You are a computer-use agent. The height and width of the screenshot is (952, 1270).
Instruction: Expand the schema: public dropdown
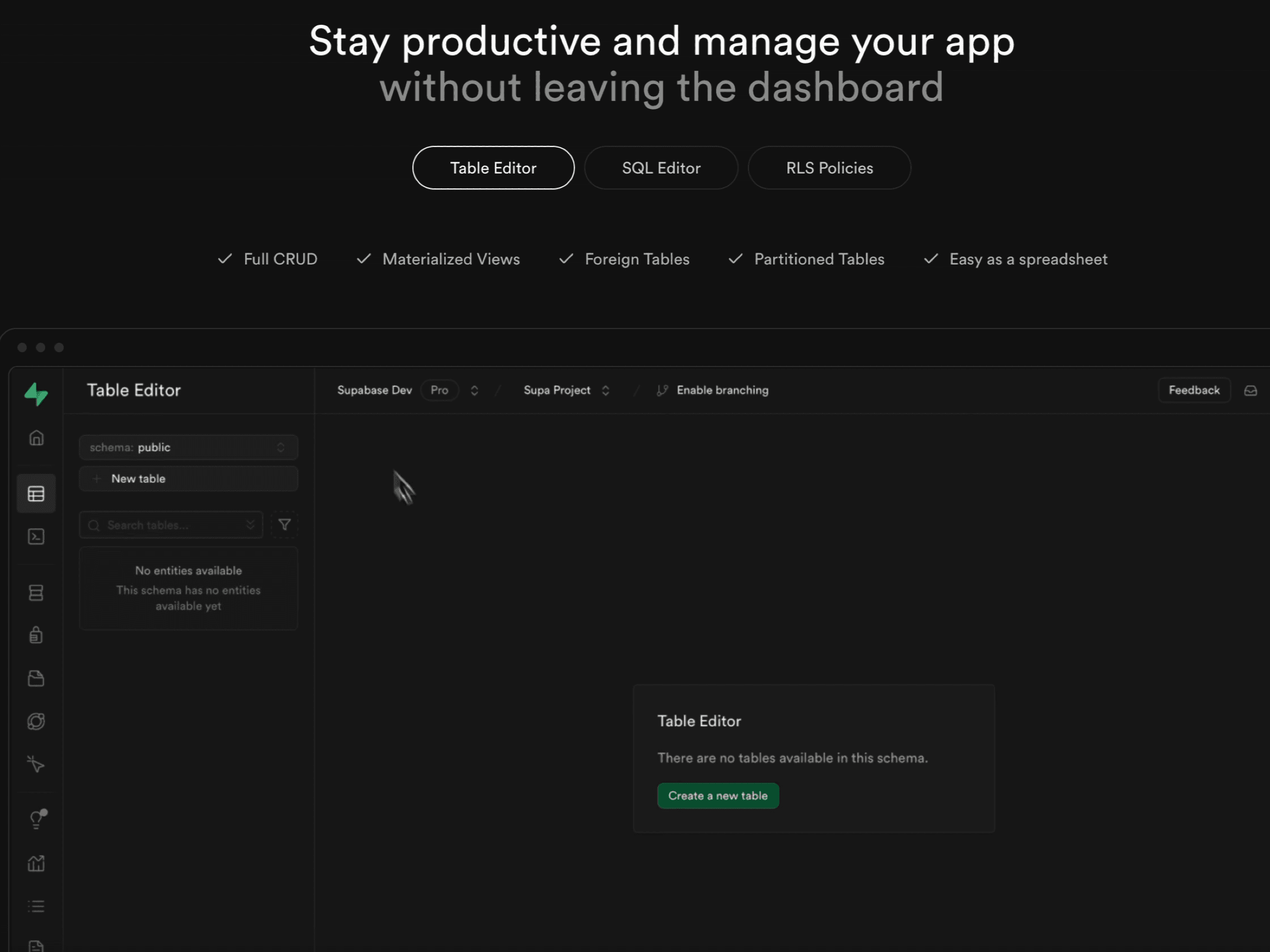click(188, 447)
